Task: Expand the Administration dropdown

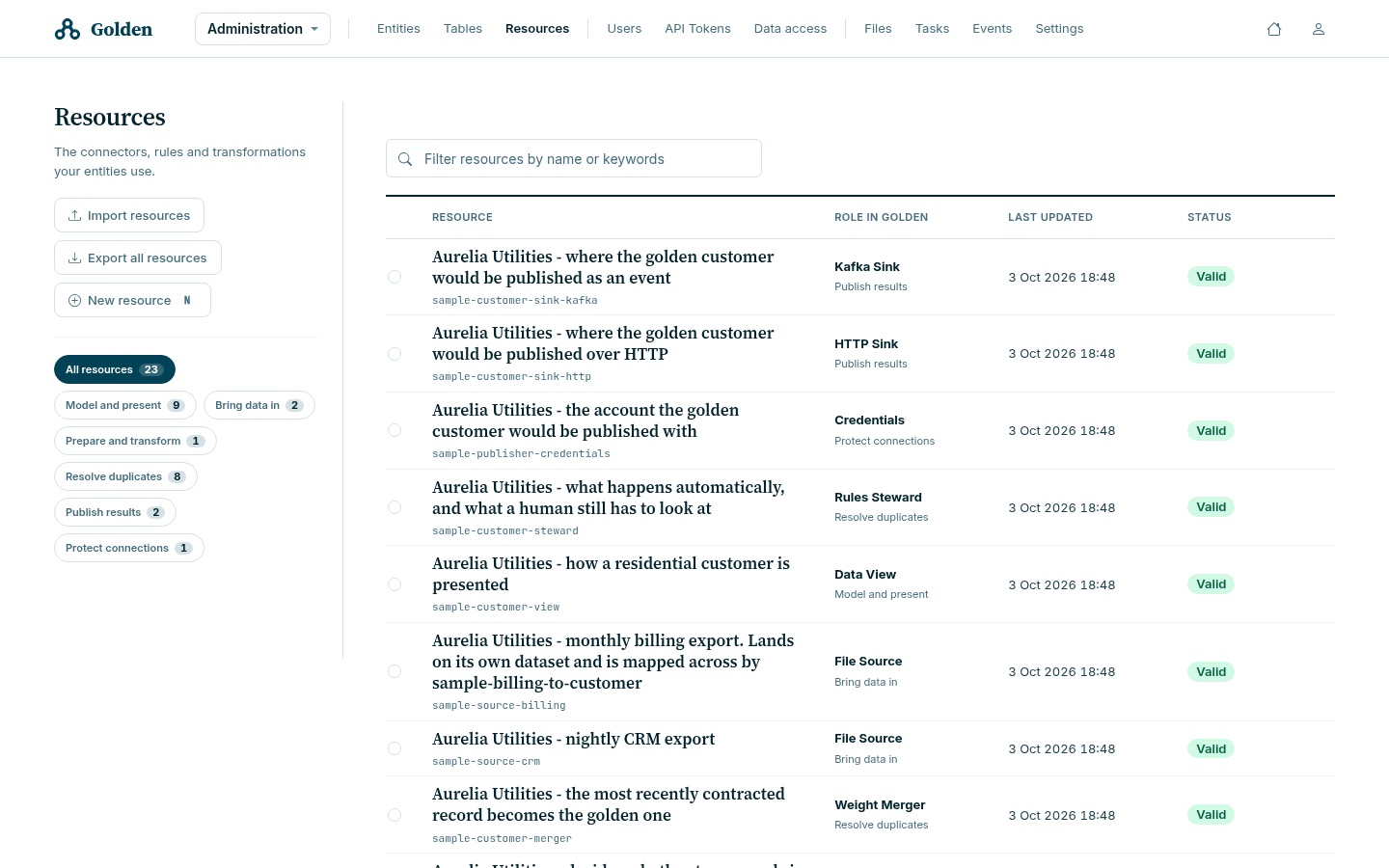Action: tap(262, 29)
